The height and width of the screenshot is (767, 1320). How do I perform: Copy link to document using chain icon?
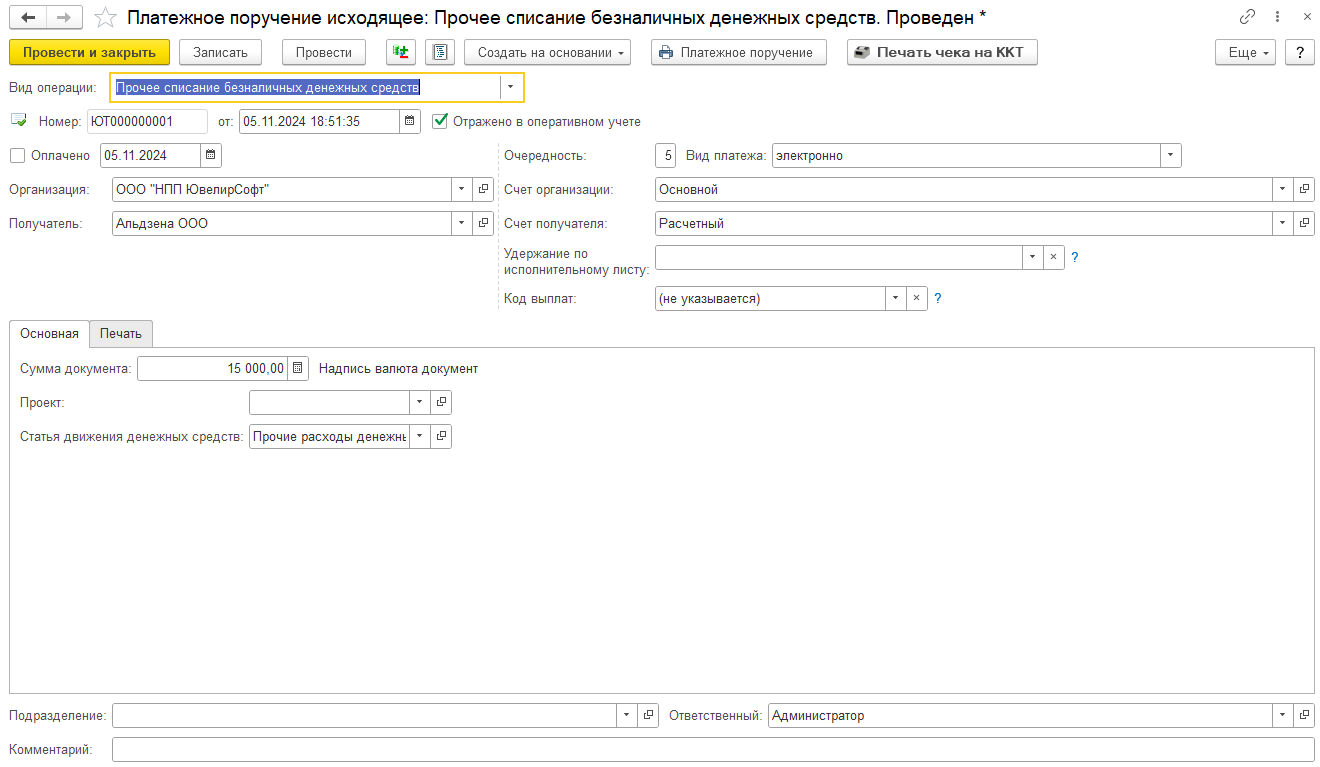point(1247,17)
